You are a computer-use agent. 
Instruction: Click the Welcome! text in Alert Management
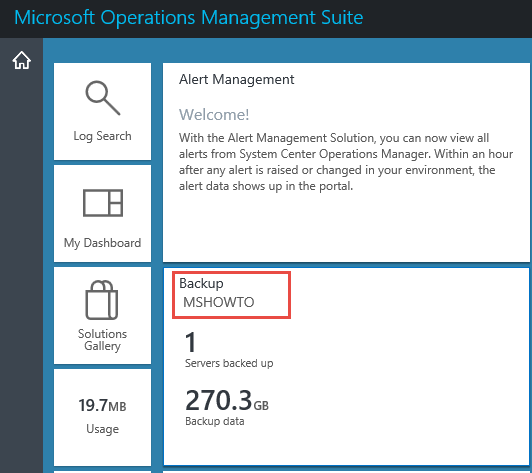pyautogui.click(x=214, y=115)
